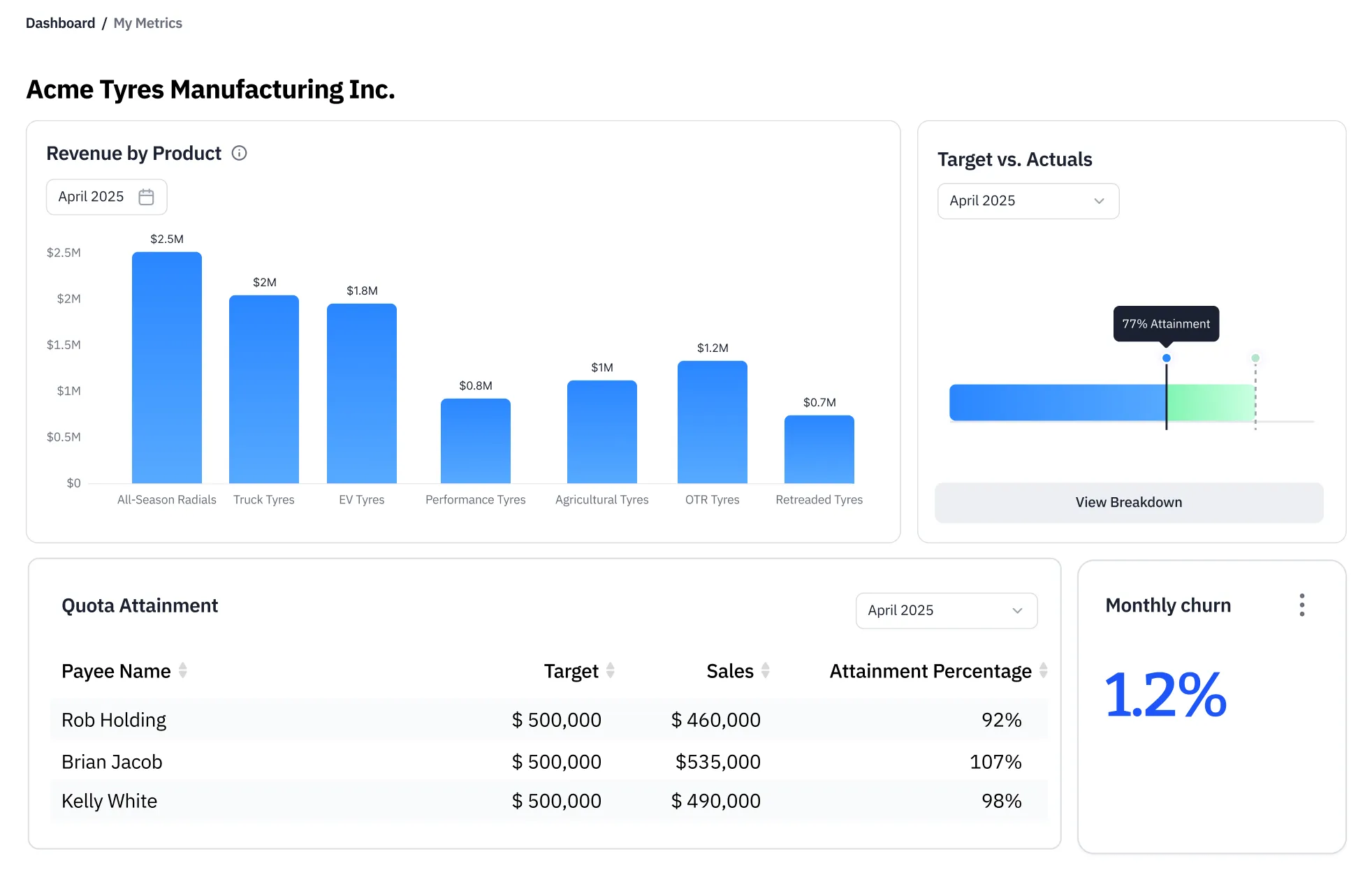The width and height of the screenshot is (1372, 884).
Task: Click the Acme Tyres Manufacturing Inc. heading
Action: click(x=210, y=89)
